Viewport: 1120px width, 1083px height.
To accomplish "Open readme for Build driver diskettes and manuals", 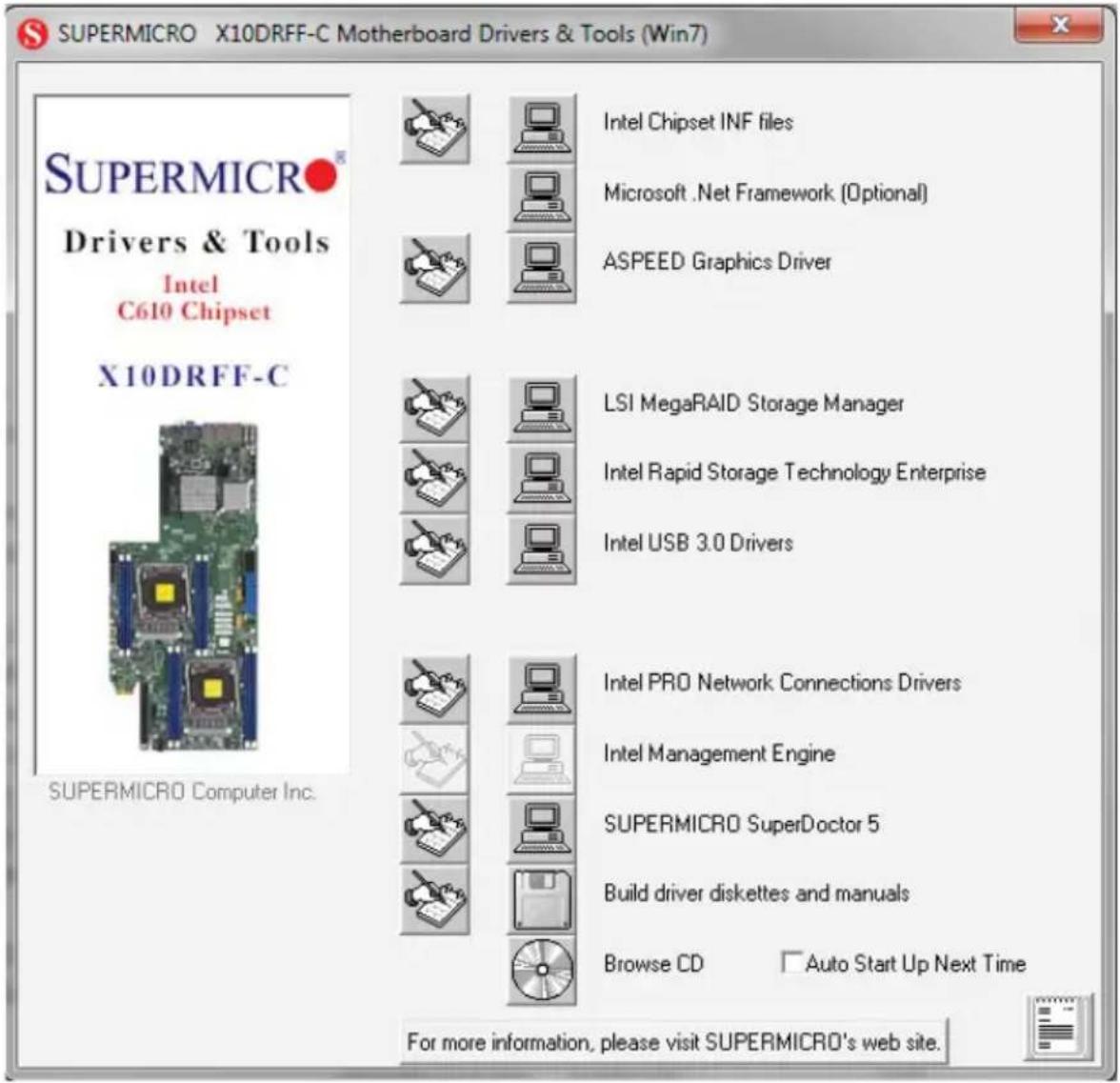I will [x=435, y=899].
